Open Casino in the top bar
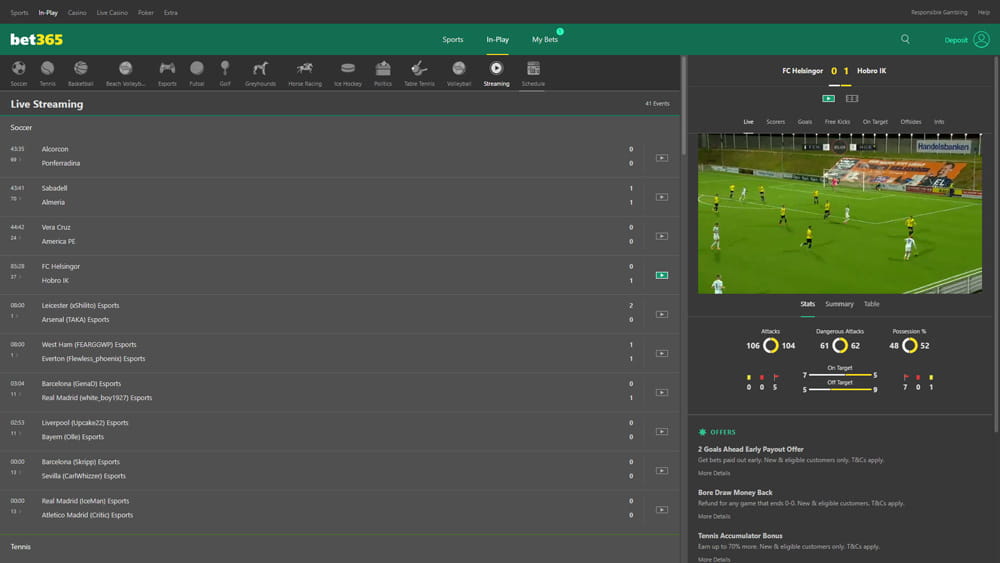Viewport: 1000px width, 563px height. click(x=77, y=12)
